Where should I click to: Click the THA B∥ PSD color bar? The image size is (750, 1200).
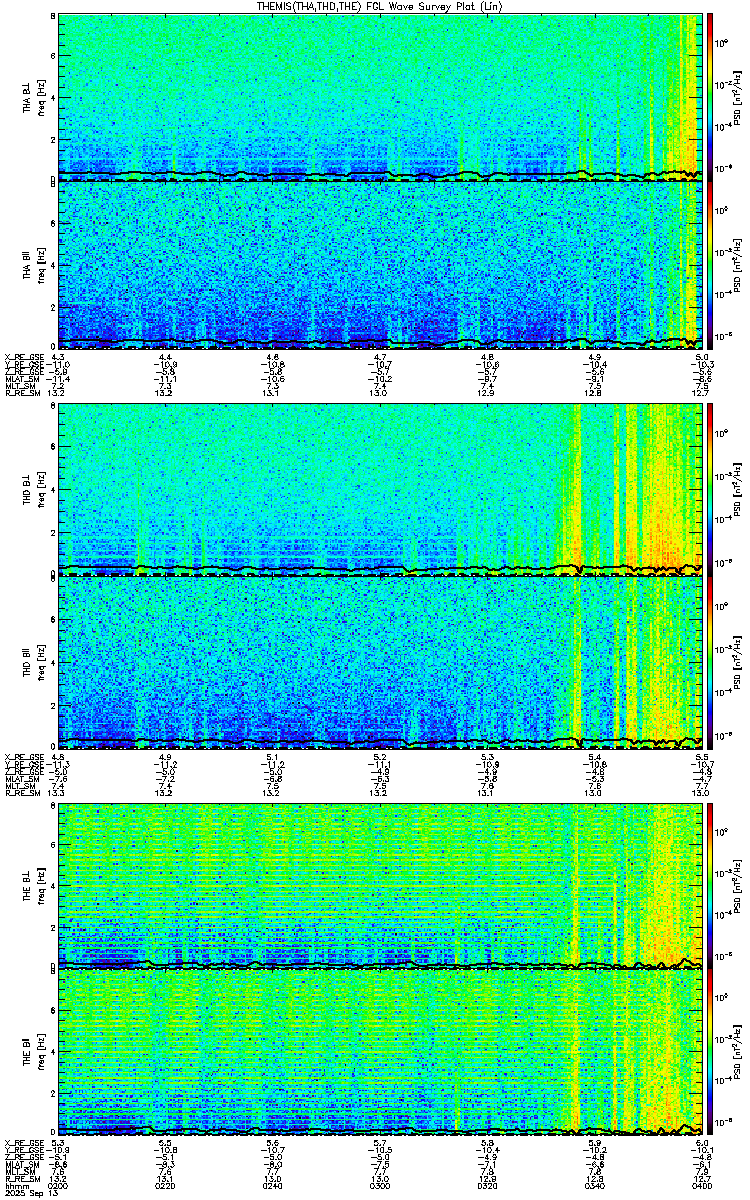710,264
